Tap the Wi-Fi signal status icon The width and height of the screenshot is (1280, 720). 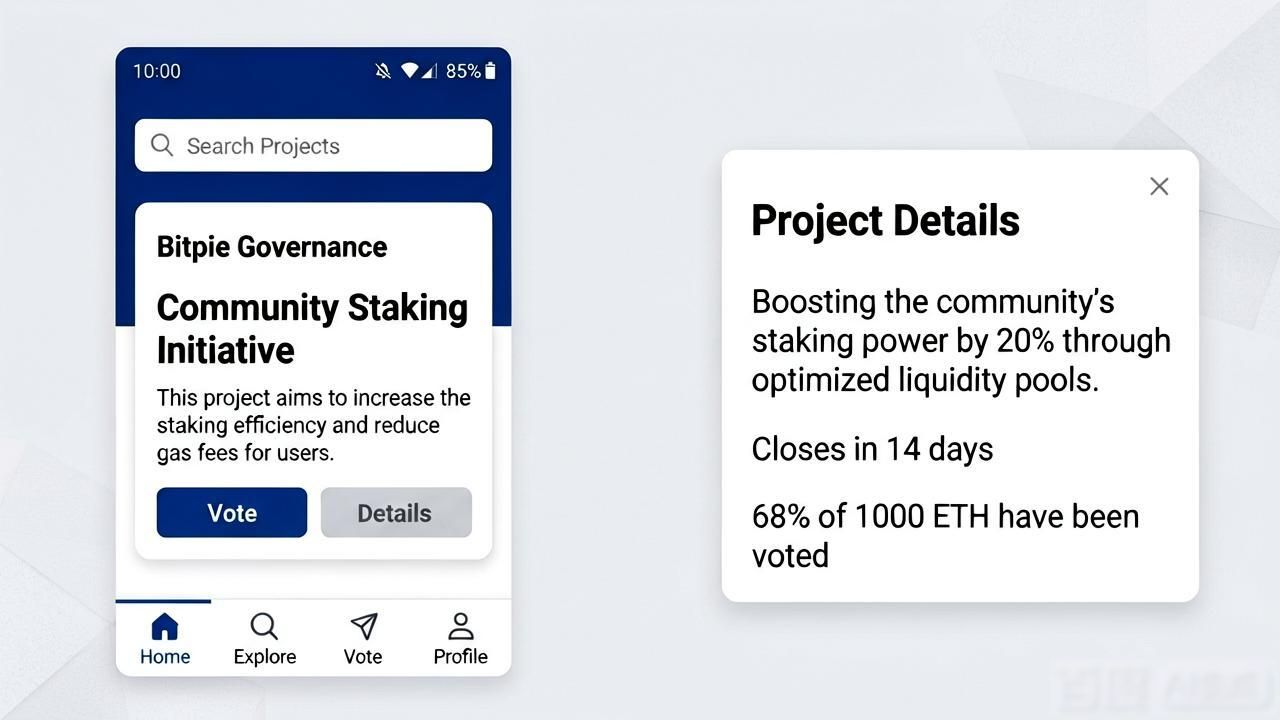409,71
